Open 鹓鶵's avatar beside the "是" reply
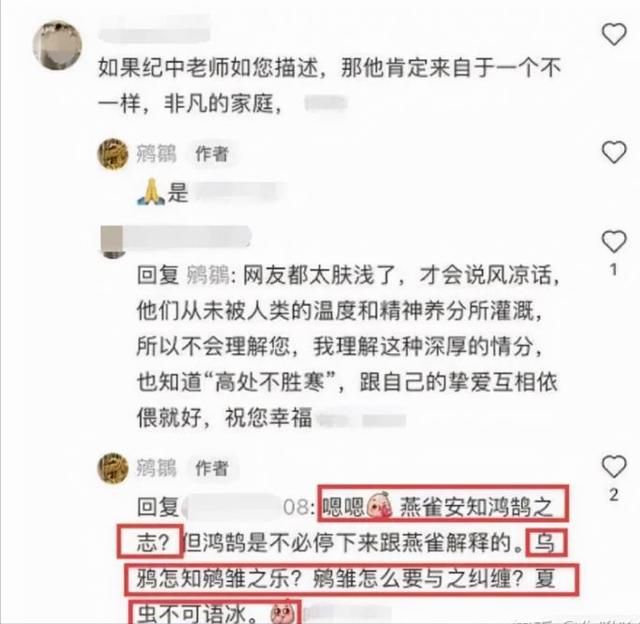 coord(113,154)
